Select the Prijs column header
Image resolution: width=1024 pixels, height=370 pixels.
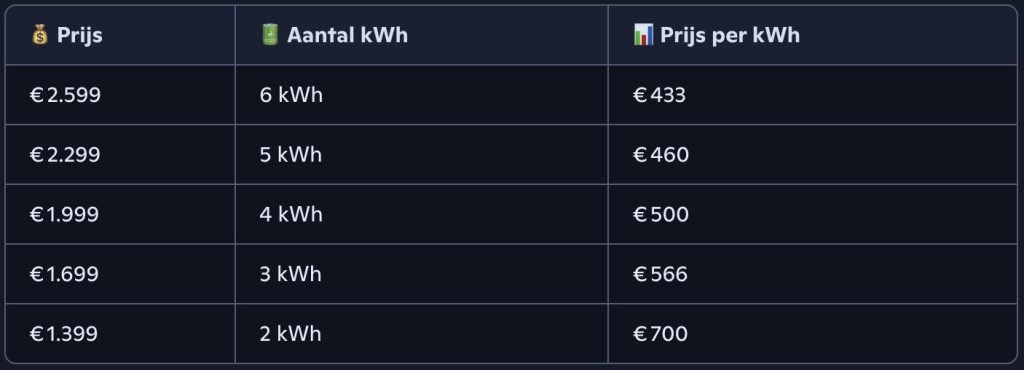[120, 35]
